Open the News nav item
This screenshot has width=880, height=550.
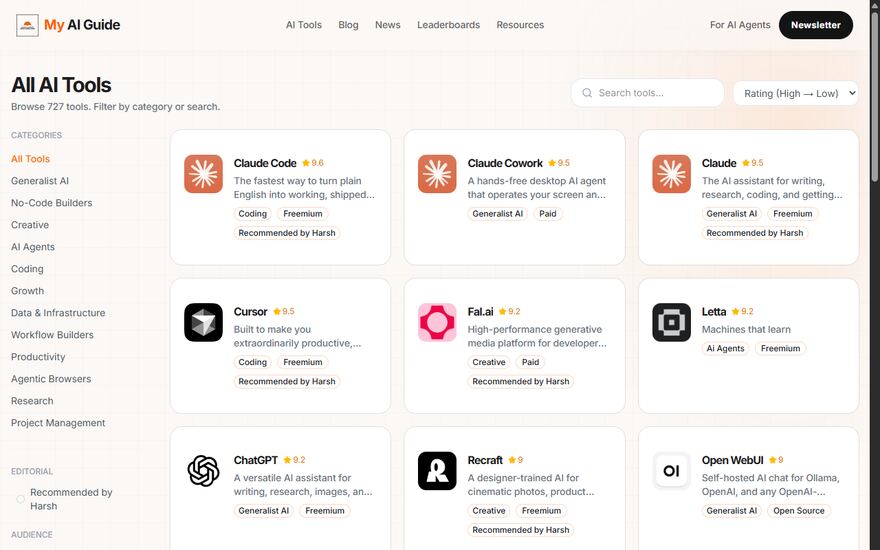(387, 25)
